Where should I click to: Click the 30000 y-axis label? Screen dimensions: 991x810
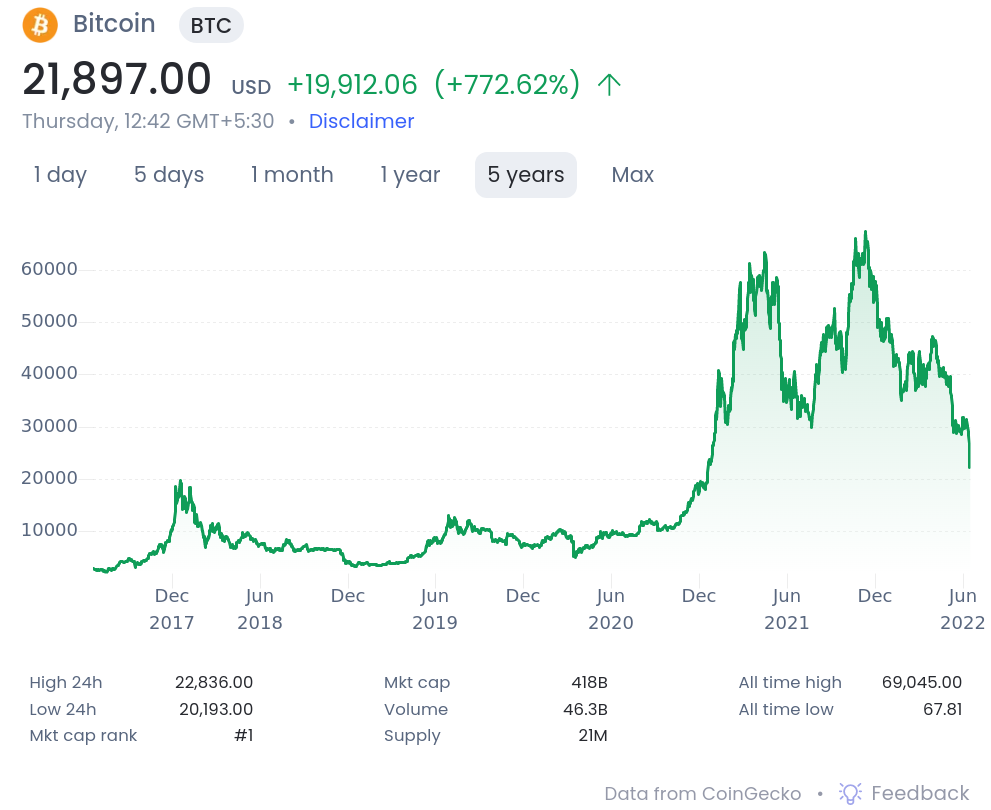49,426
